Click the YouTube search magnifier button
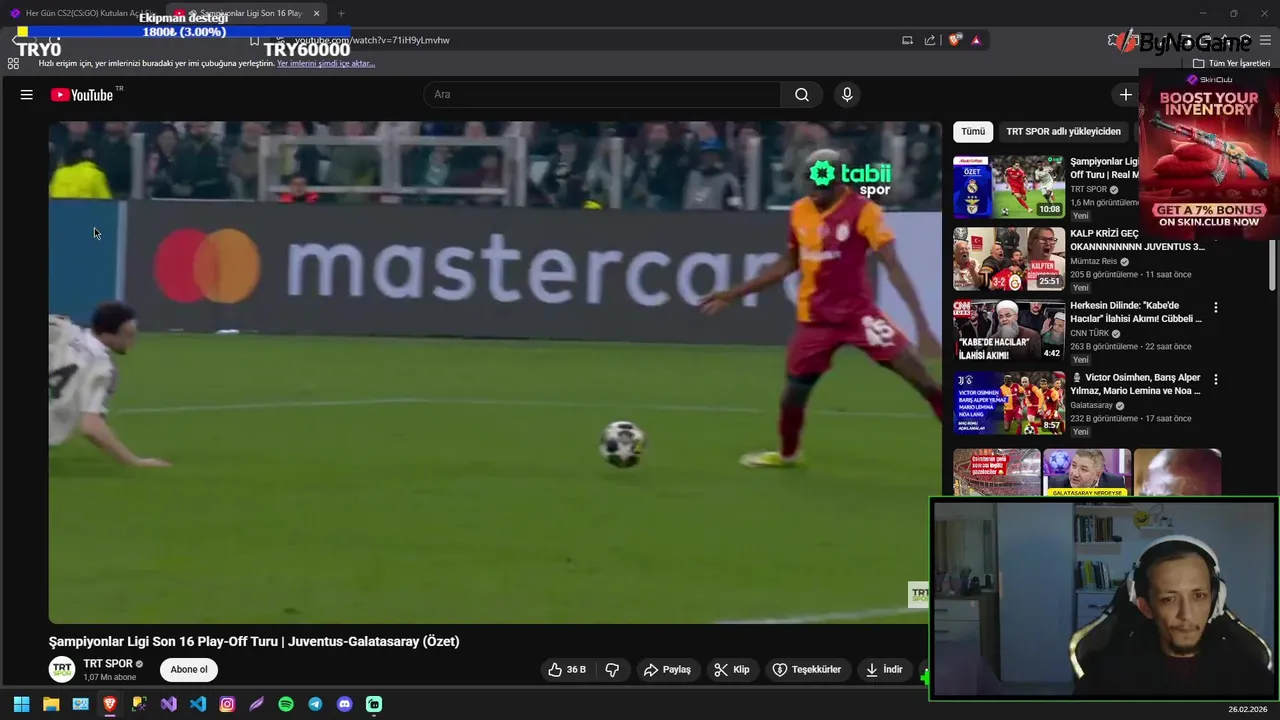This screenshot has height=720, width=1280. pyautogui.click(x=802, y=95)
